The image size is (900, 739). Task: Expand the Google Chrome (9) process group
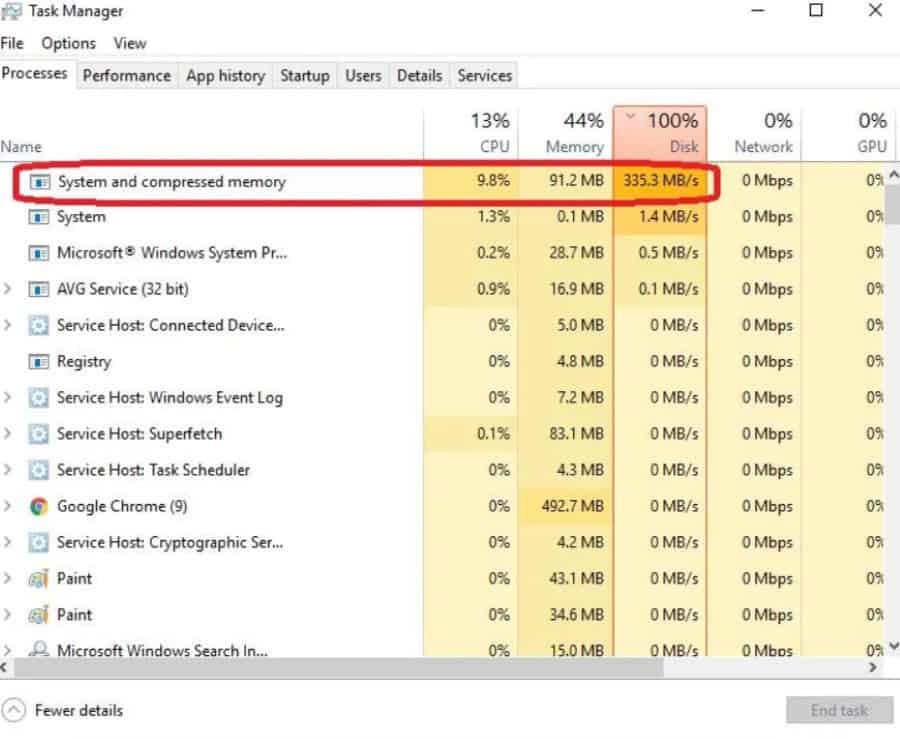[x=8, y=506]
